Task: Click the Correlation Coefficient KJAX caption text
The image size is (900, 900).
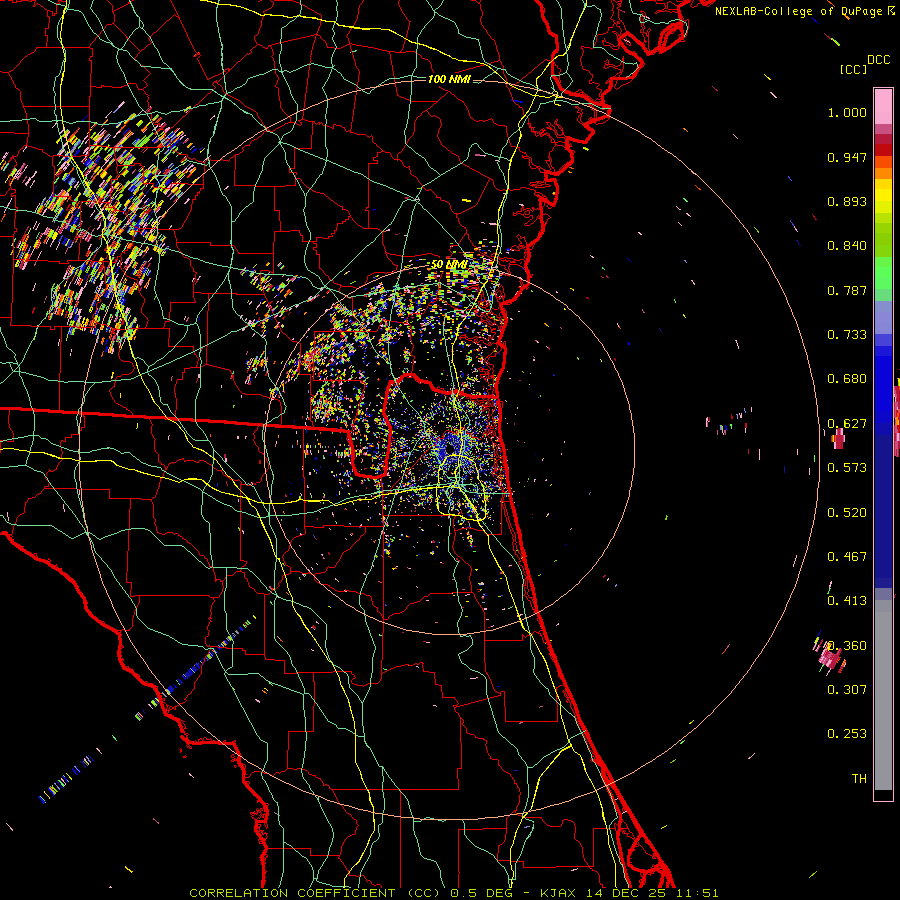Action: pos(453,893)
